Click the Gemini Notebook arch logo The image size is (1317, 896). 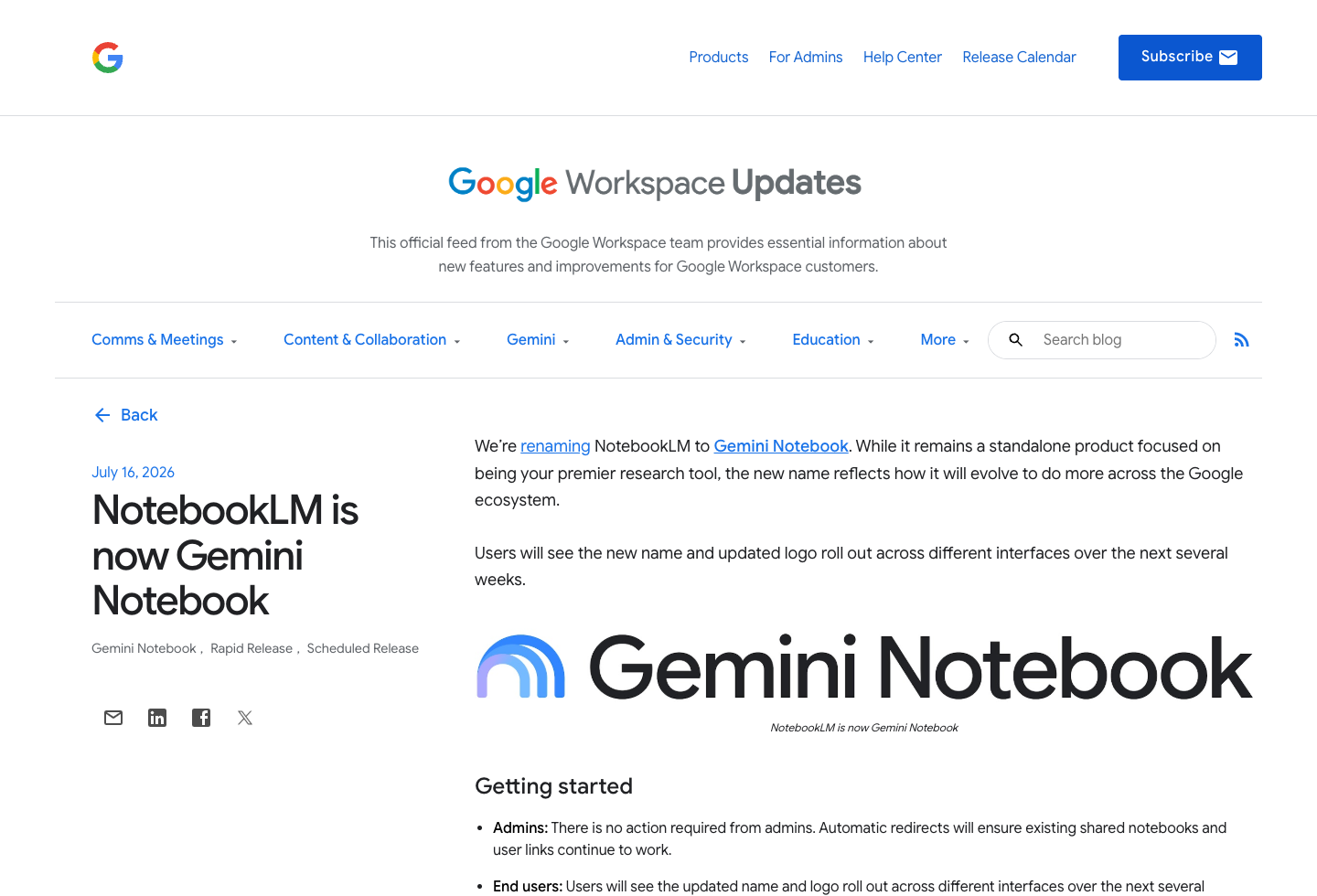[x=520, y=667]
